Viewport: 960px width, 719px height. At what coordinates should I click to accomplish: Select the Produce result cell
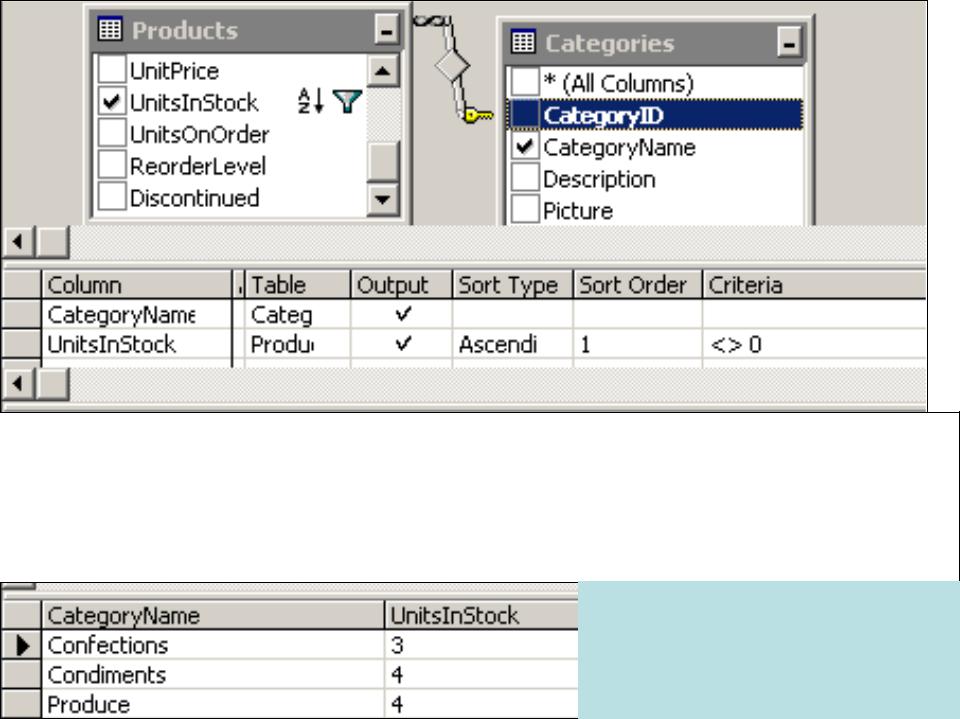pyautogui.click(x=212, y=704)
